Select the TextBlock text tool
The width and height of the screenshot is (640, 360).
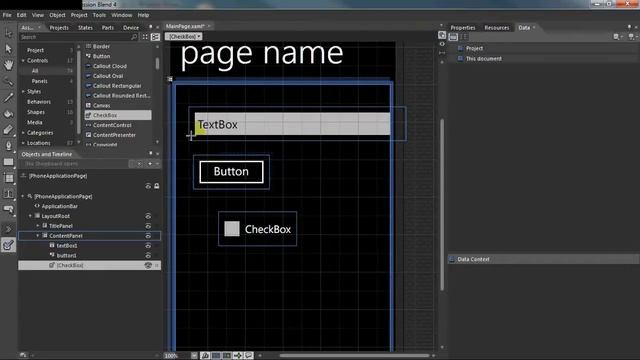tap(8, 194)
